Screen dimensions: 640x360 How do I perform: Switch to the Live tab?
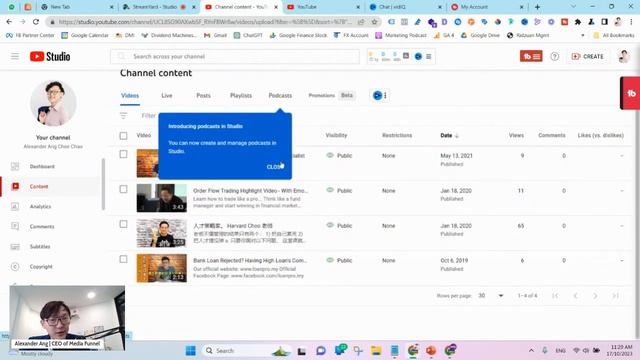pyautogui.click(x=167, y=96)
